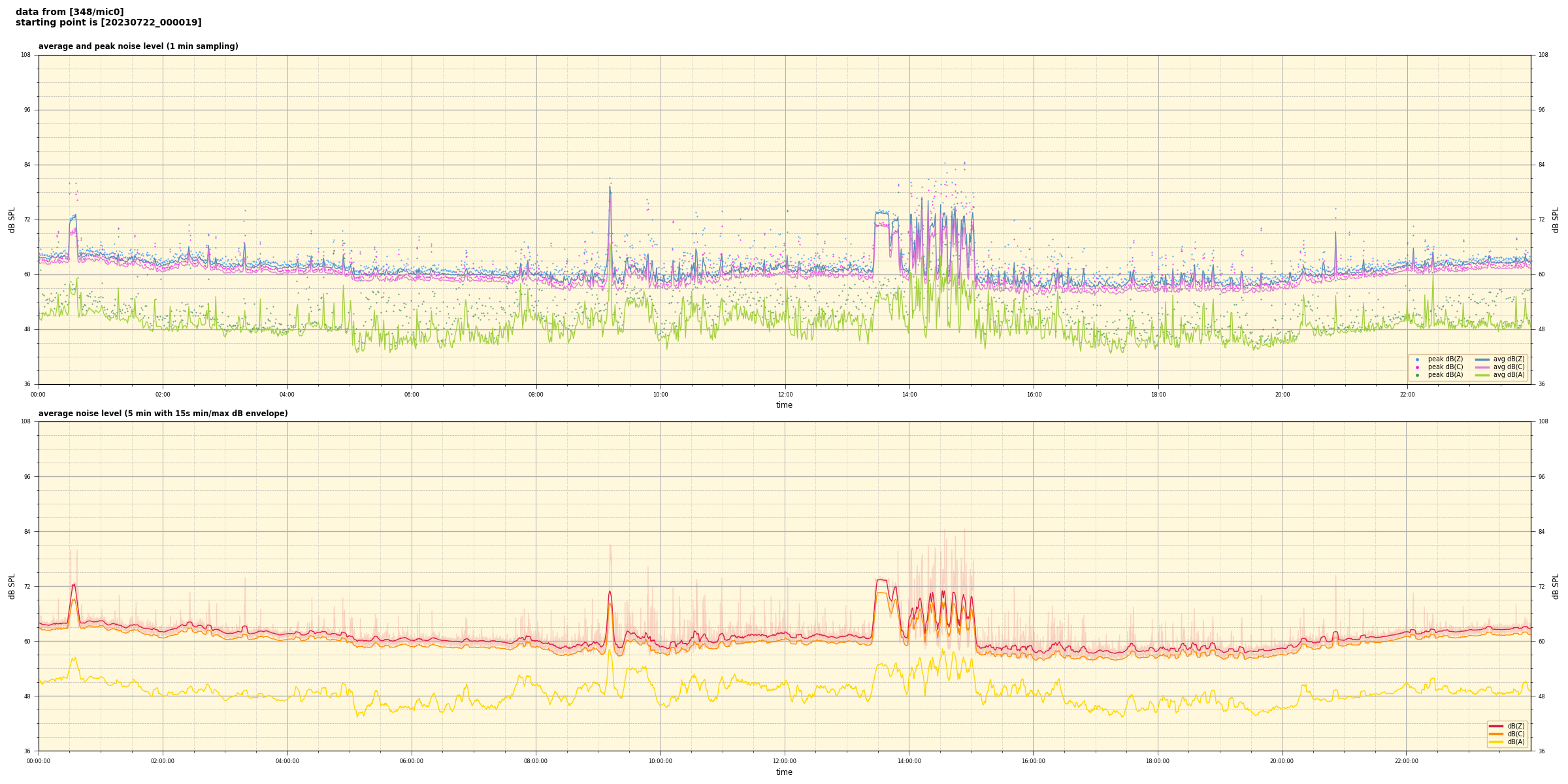Click left 'dB SPL' label of bottom chart

click(x=12, y=586)
